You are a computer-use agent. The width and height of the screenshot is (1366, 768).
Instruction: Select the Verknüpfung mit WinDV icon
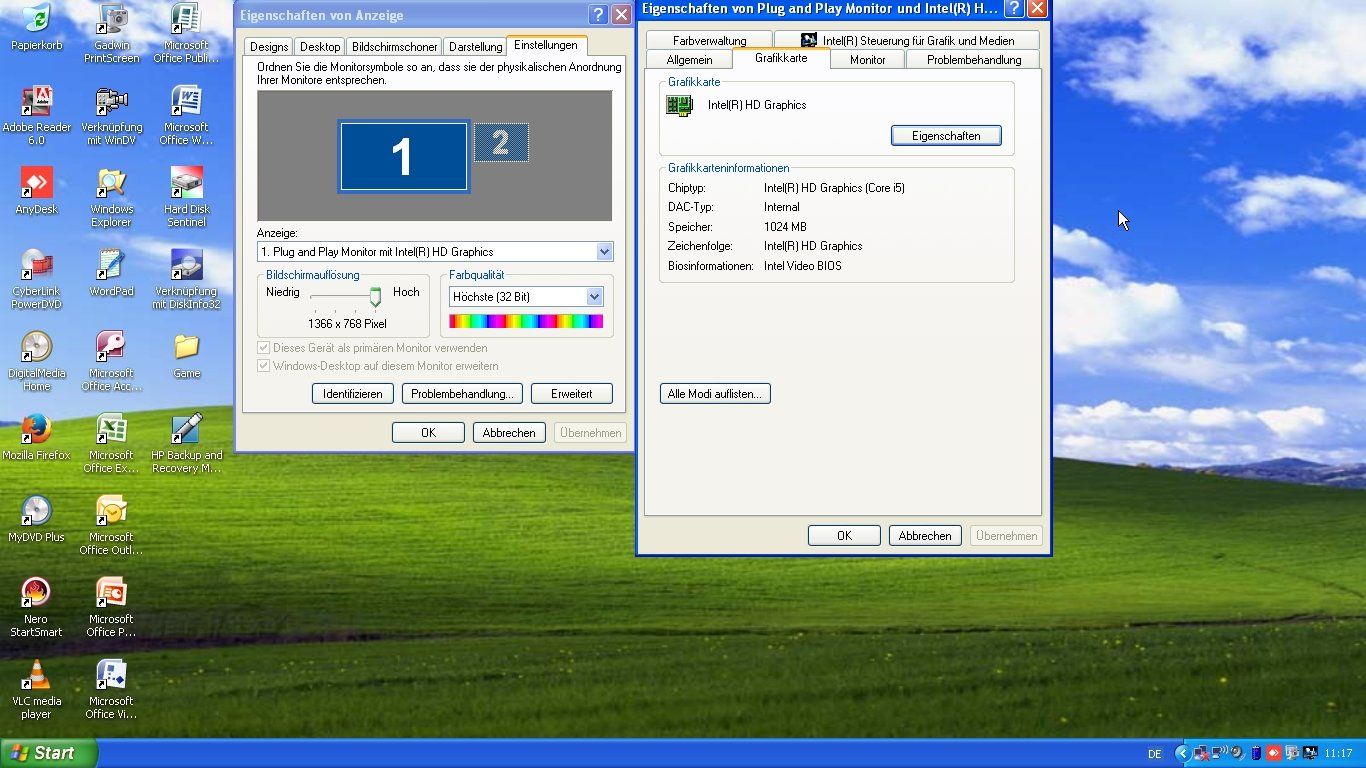pos(111,116)
